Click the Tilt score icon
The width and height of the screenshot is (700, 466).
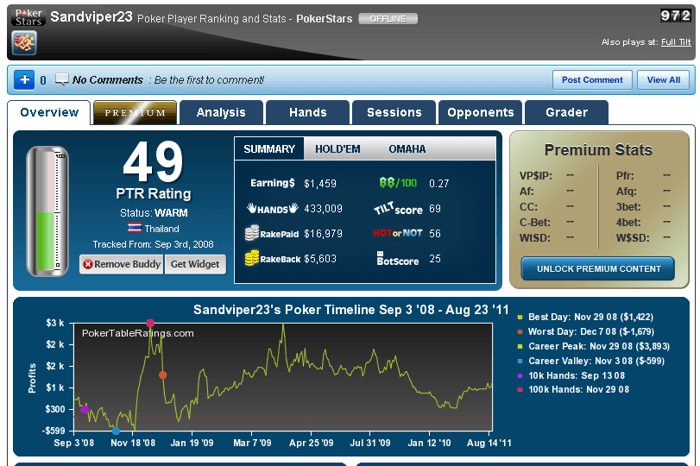click(x=398, y=208)
